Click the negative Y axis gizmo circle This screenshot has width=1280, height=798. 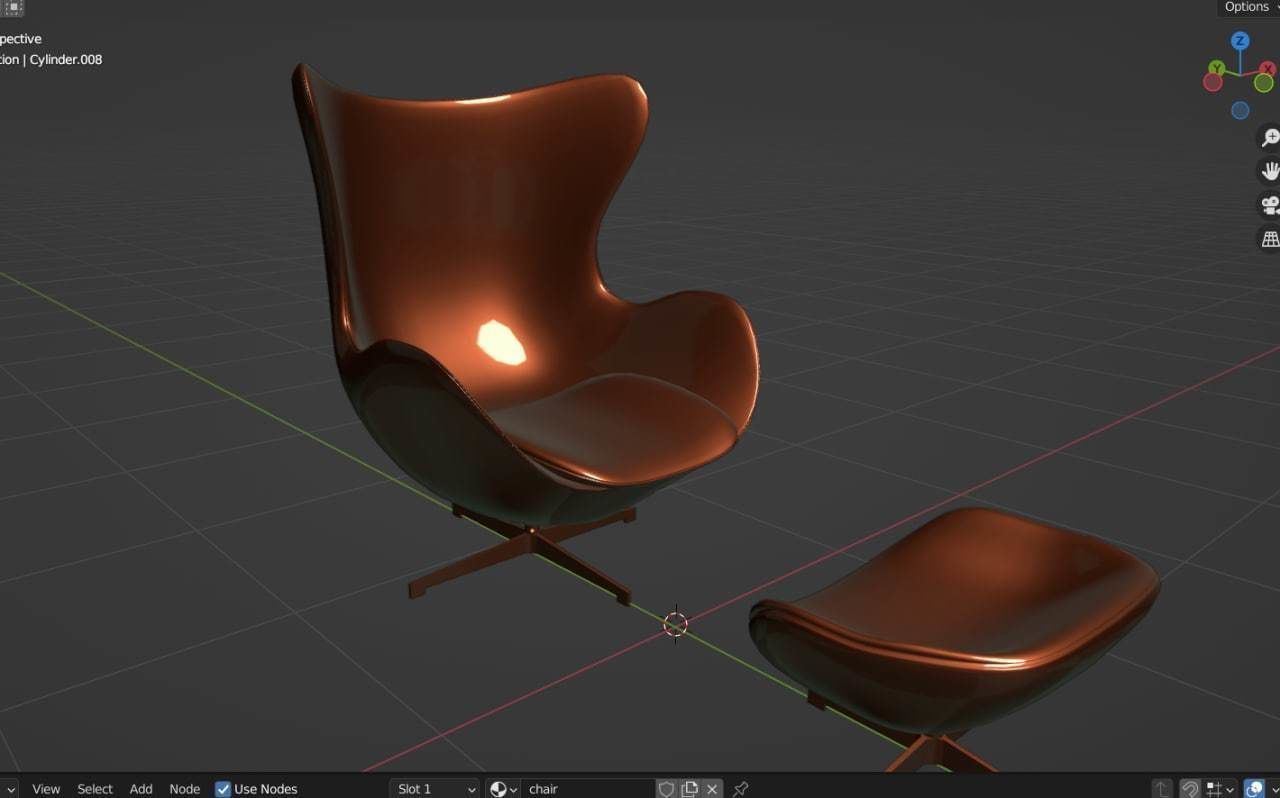pos(1264,83)
